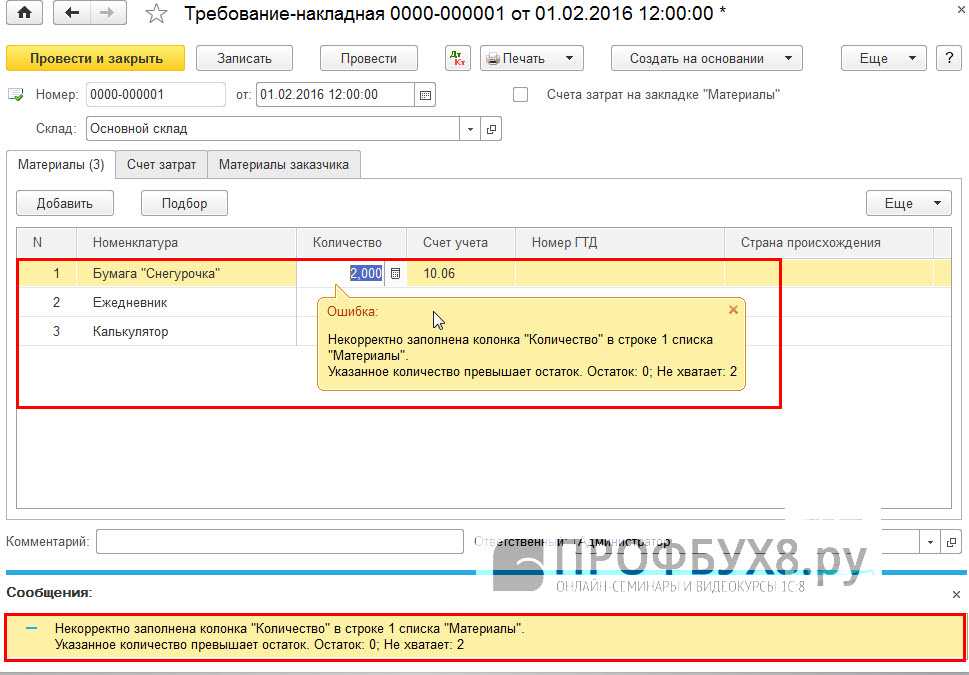Expand the Печать dropdown
This screenshot has width=969, height=675.
click(532, 59)
